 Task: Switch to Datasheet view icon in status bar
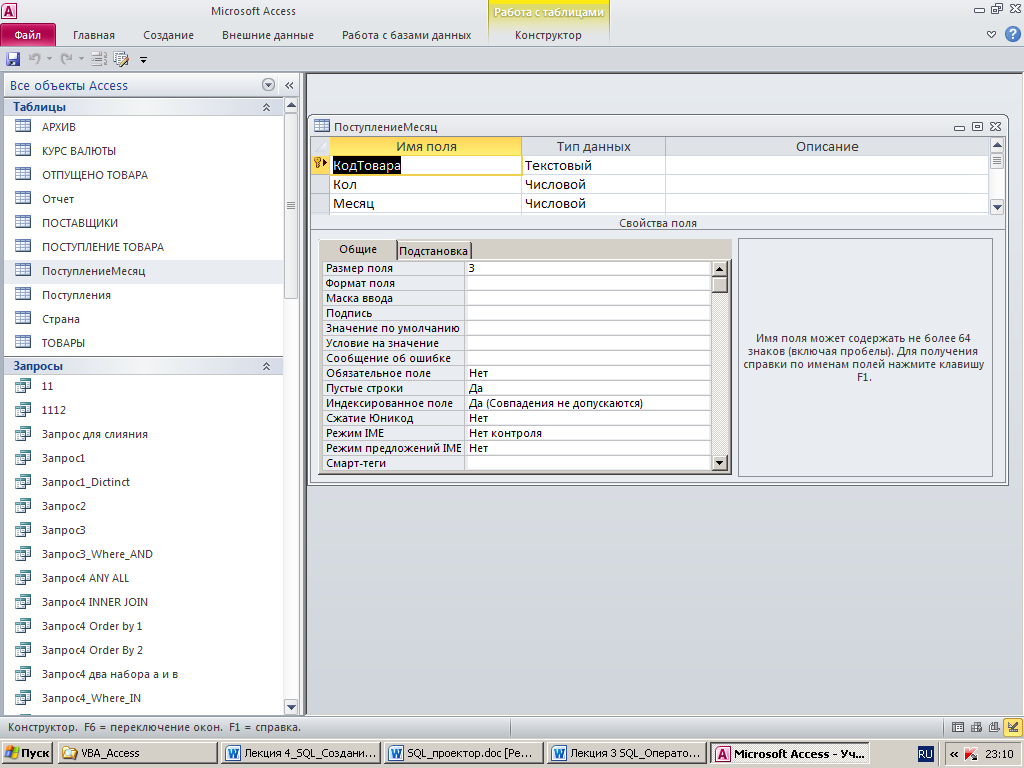point(957,727)
